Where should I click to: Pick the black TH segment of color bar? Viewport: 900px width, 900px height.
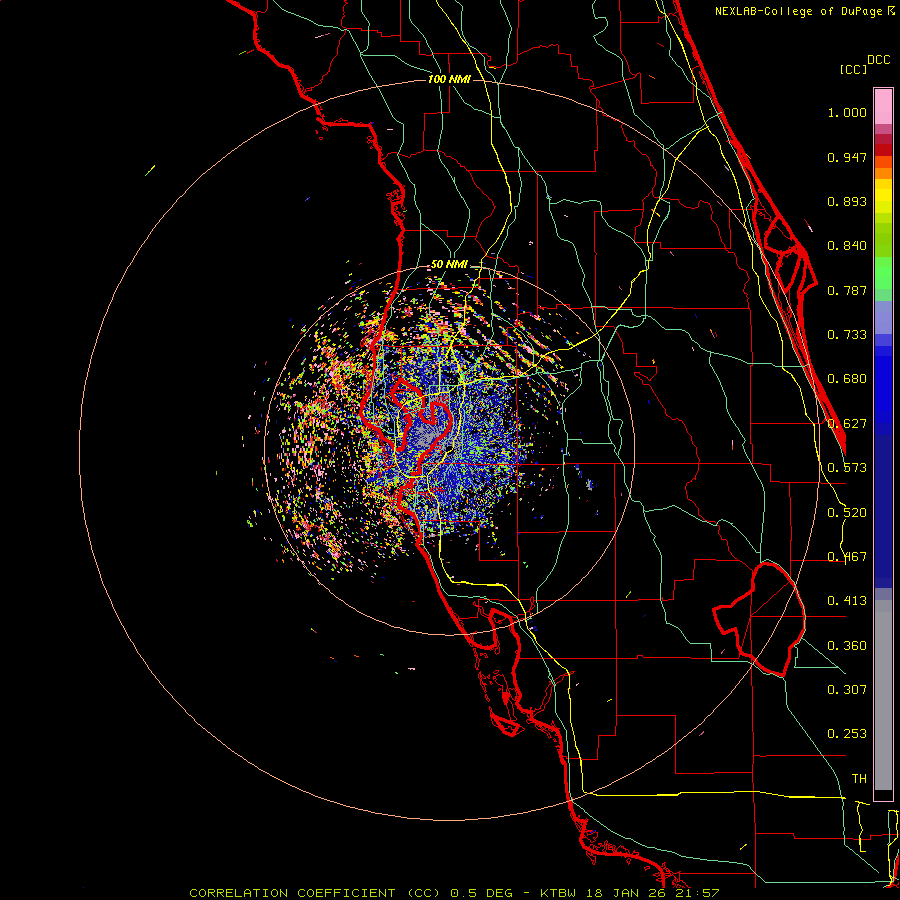tap(883, 794)
